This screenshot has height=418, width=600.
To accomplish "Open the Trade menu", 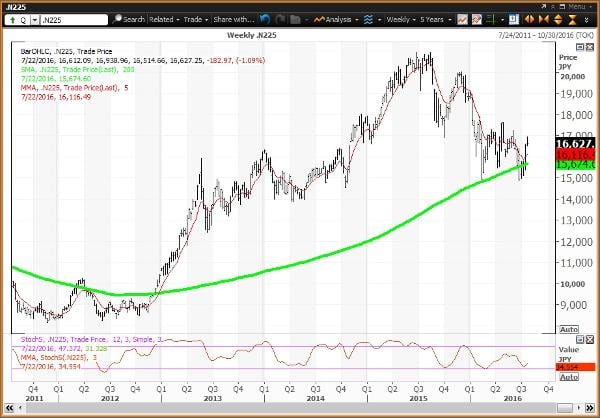I will (199, 18).
